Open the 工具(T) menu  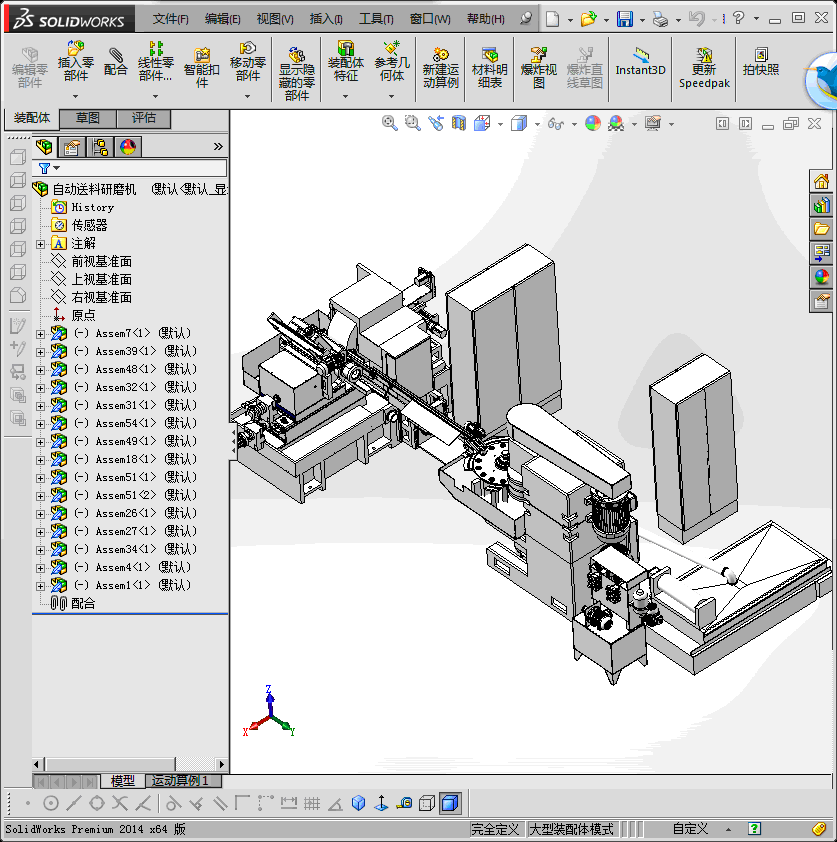[376, 19]
